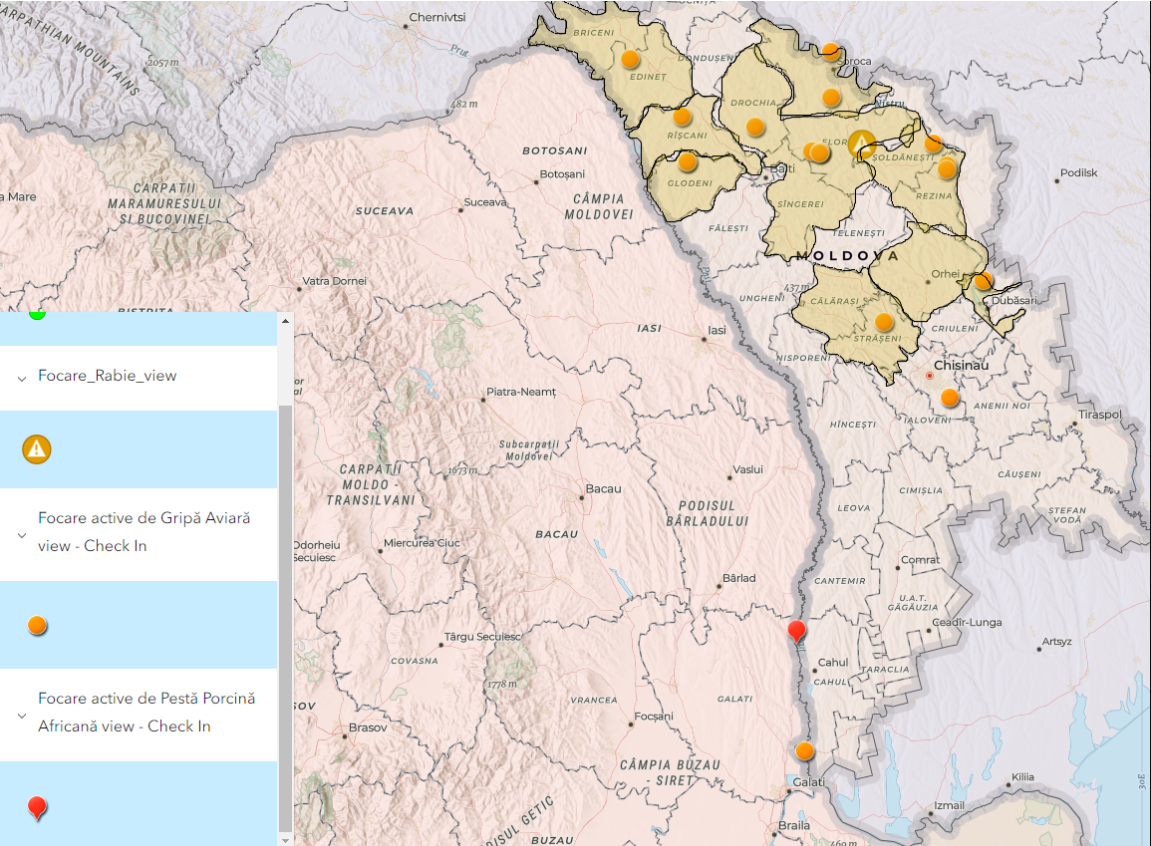Click the orange marker in Glodeni district
This screenshot has width=1151, height=846.
[x=687, y=161]
